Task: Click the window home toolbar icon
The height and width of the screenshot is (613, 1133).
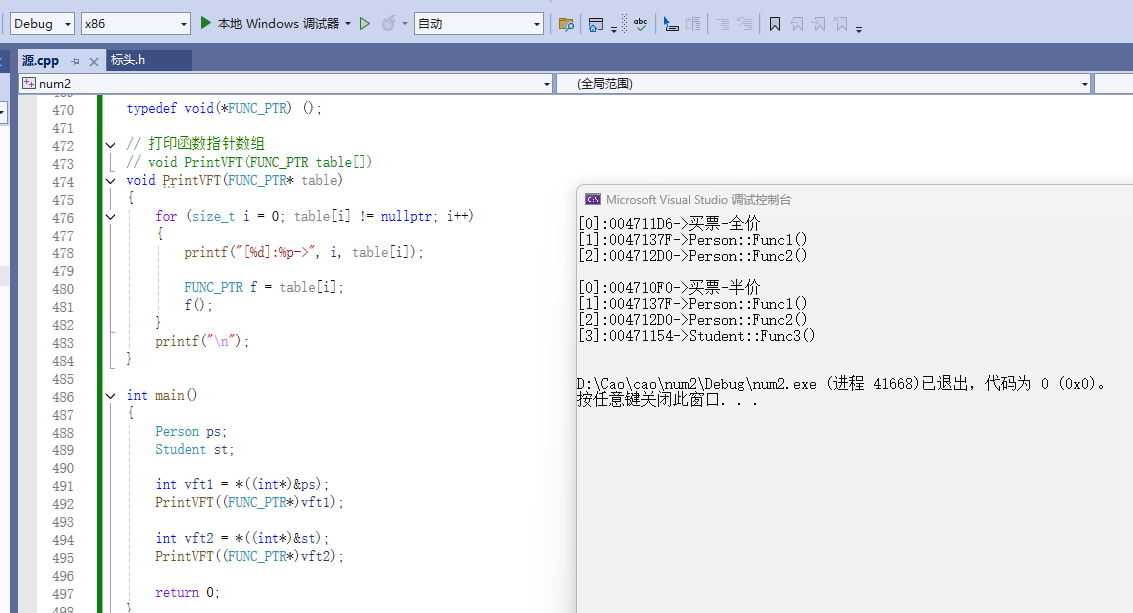Action: (x=595, y=25)
